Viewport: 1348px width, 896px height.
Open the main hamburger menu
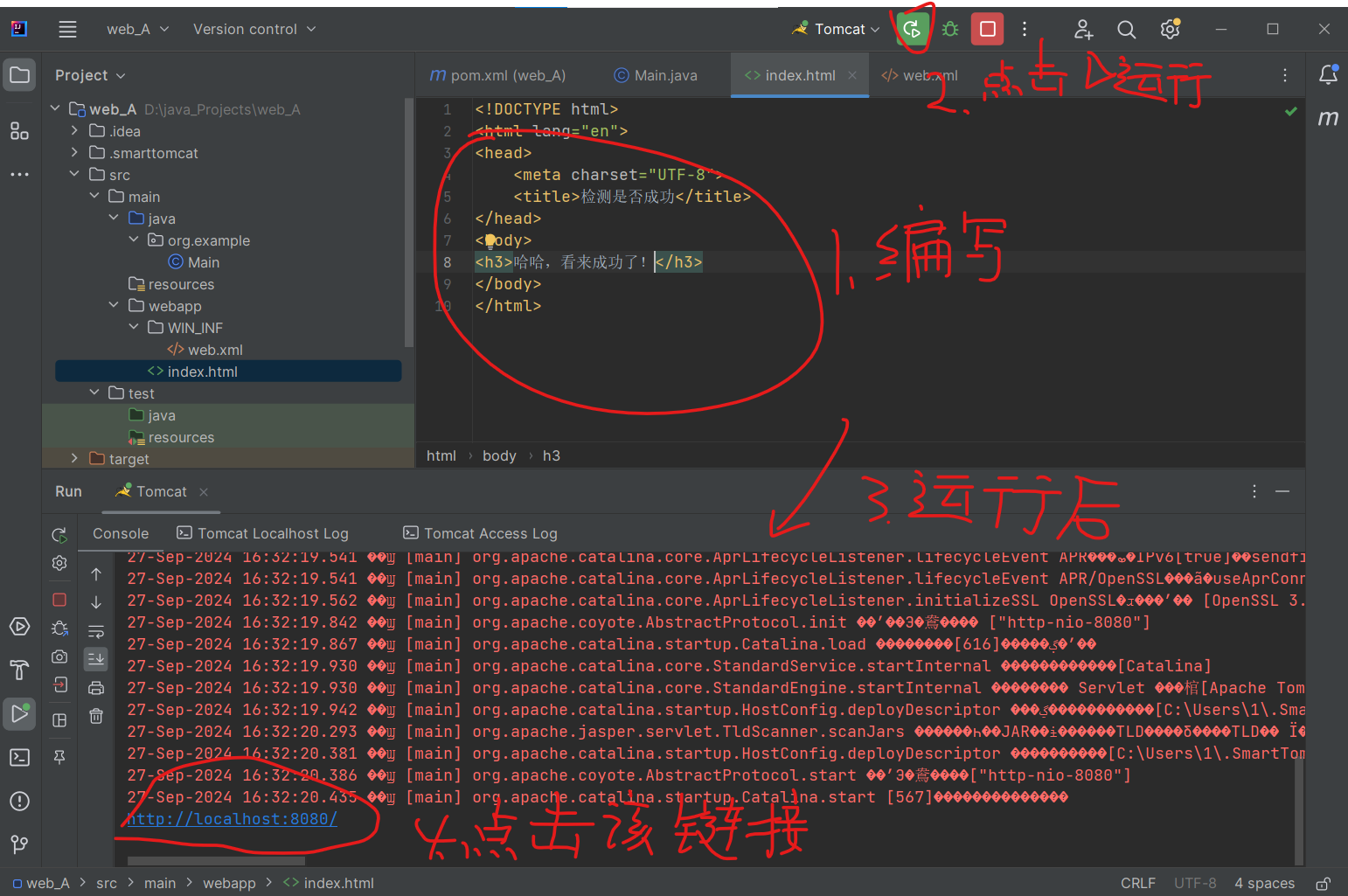(x=67, y=29)
